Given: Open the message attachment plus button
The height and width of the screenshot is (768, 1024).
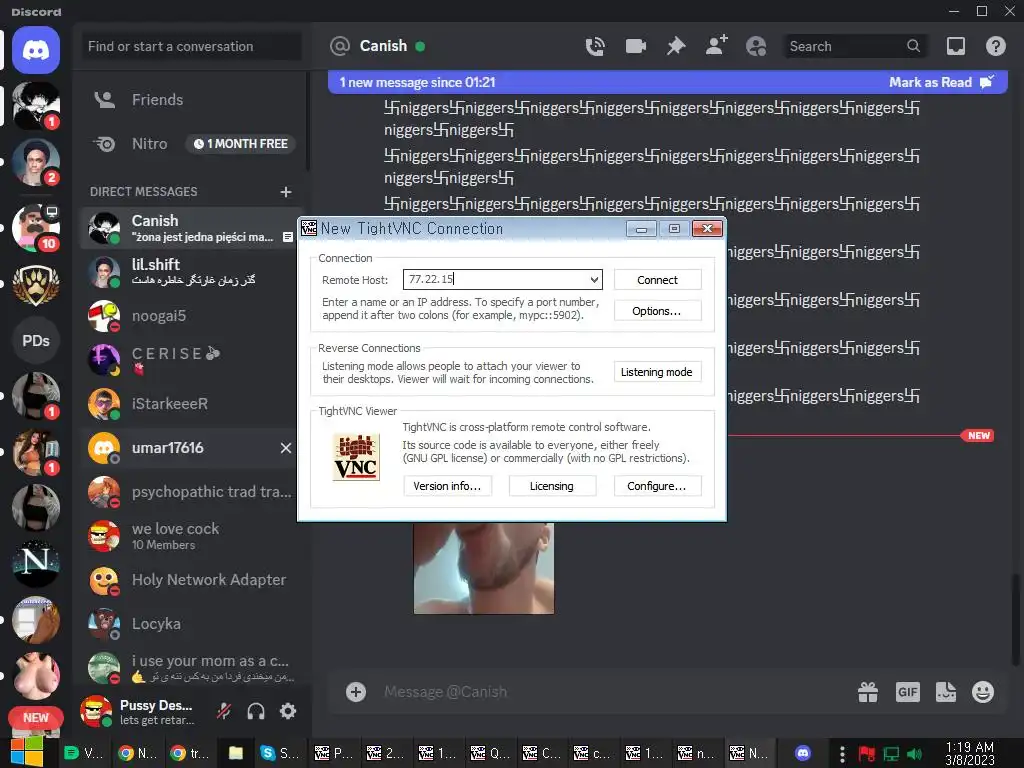Looking at the screenshot, I should (x=356, y=692).
